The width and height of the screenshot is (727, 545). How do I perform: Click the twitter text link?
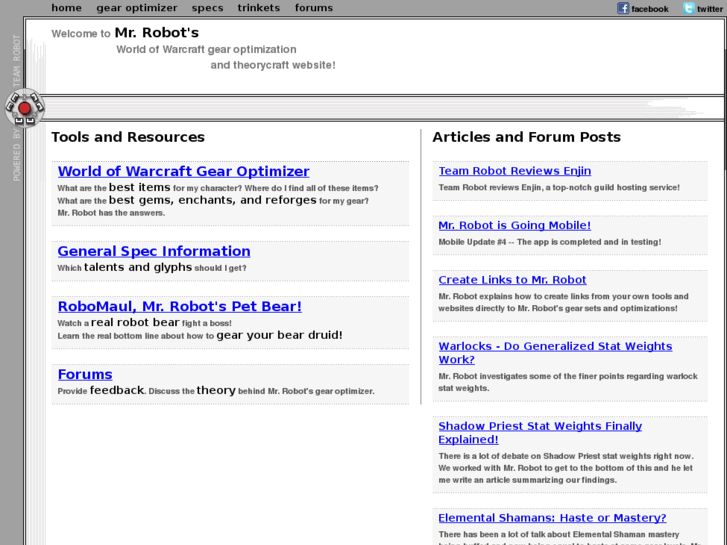coord(709,9)
